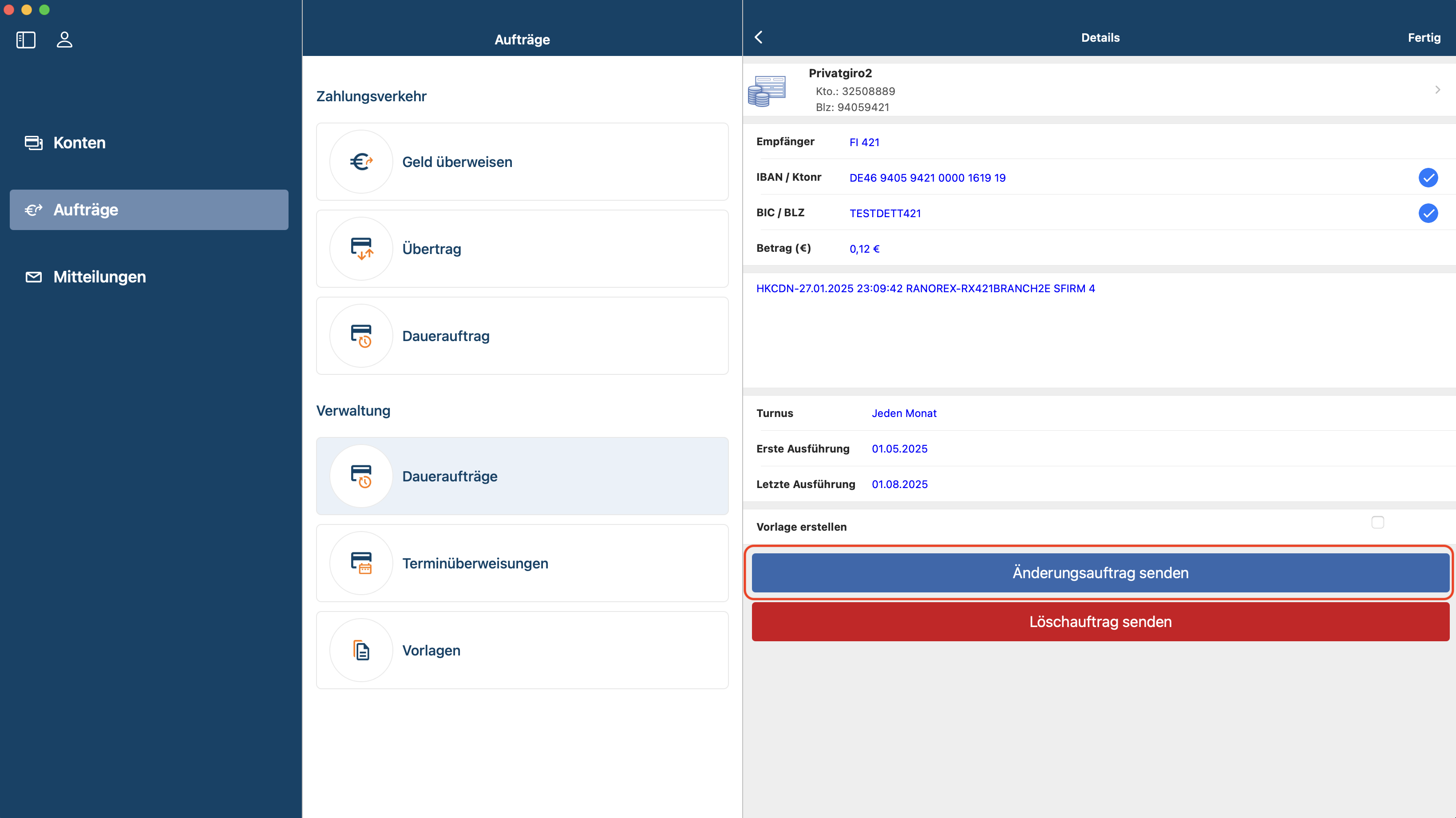1456x818 pixels.
Task: Expand Privatgiro2 account chevron
Action: coord(1437,90)
